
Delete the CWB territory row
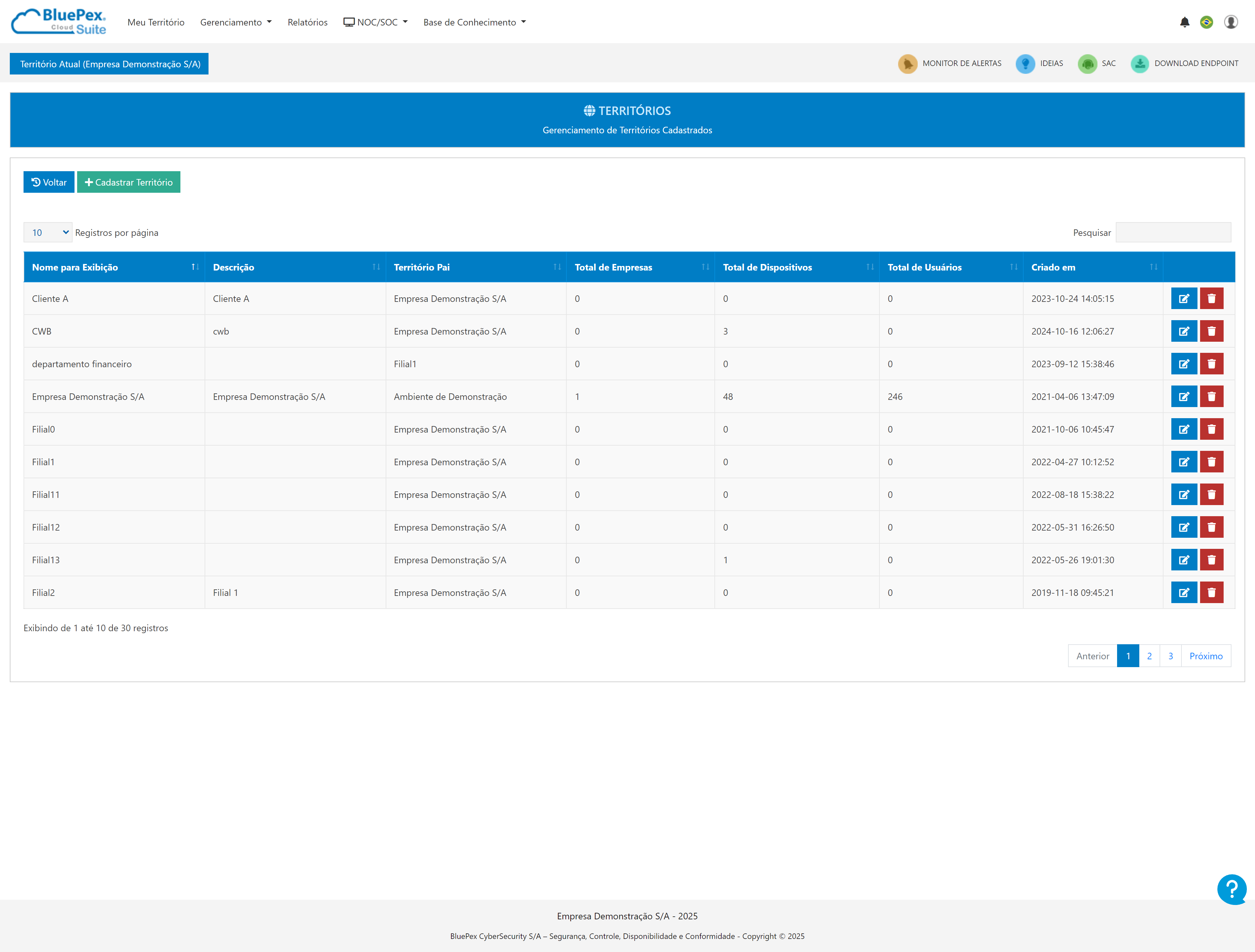(1211, 331)
